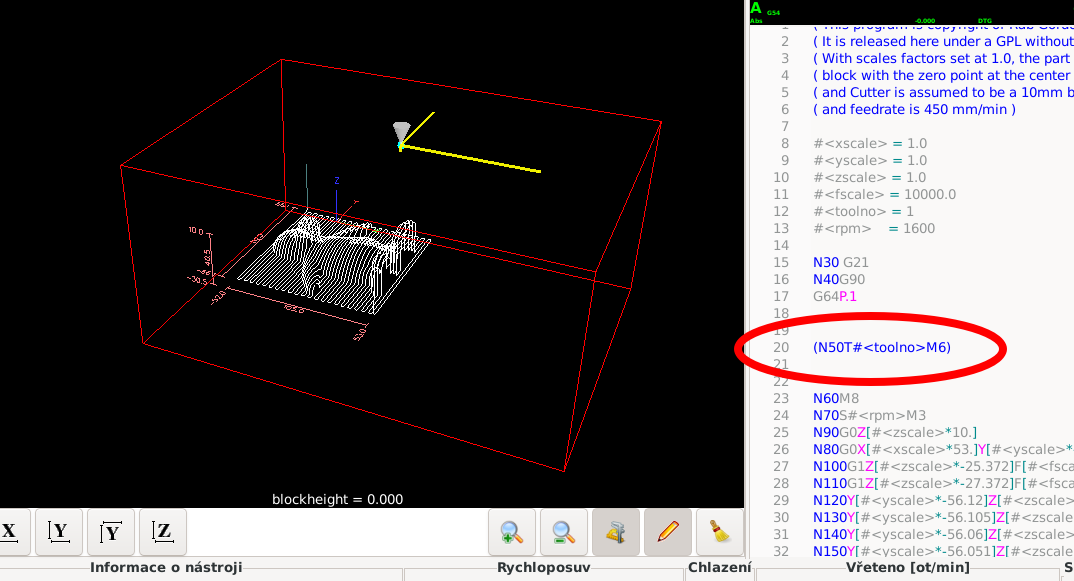Select line 15 'N30 G21'
Viewport: 1074px width, 581px height.
click(840, 262)
